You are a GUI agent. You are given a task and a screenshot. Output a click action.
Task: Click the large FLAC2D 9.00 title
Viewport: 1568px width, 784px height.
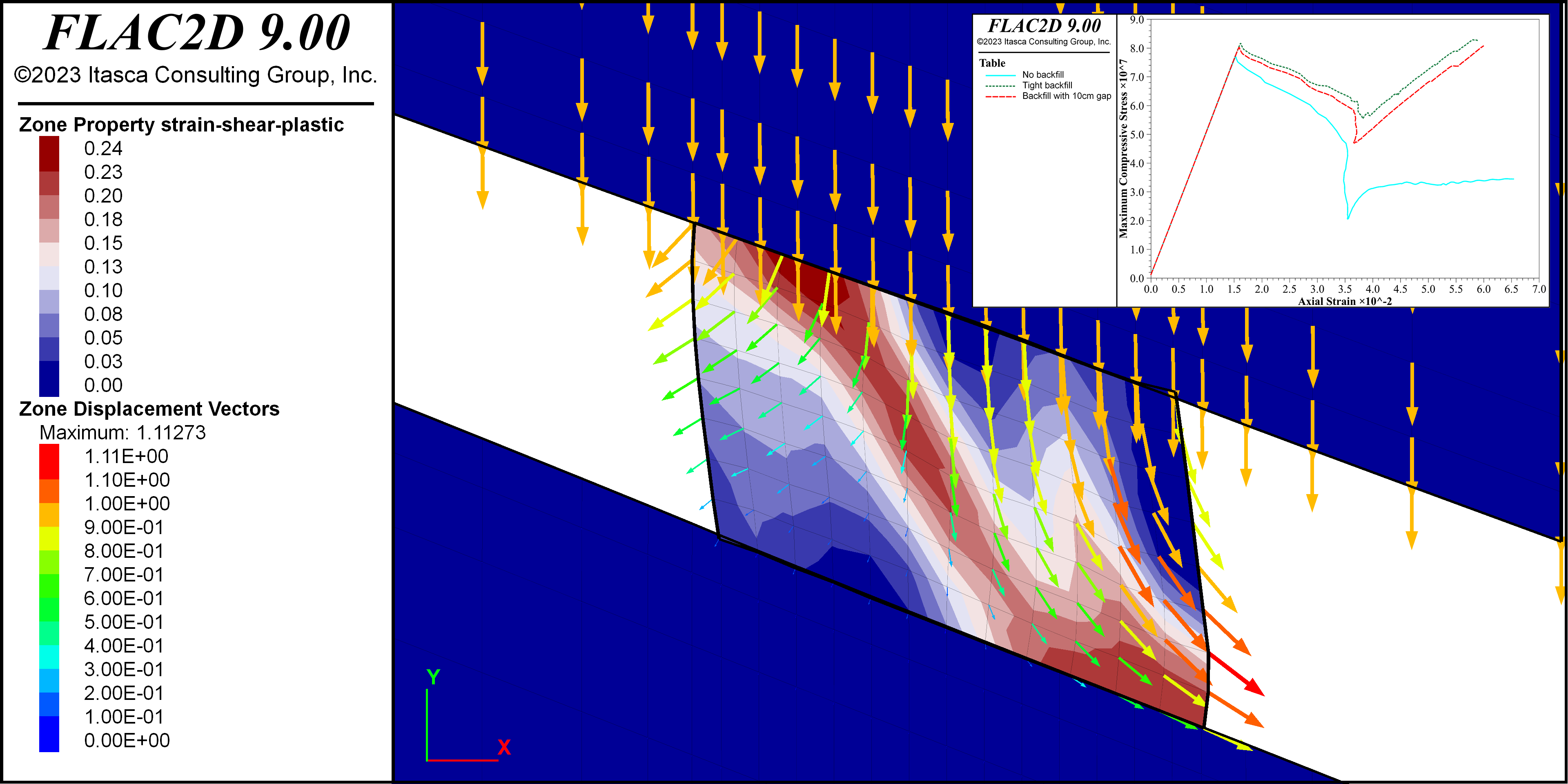(x=197, y=33)
